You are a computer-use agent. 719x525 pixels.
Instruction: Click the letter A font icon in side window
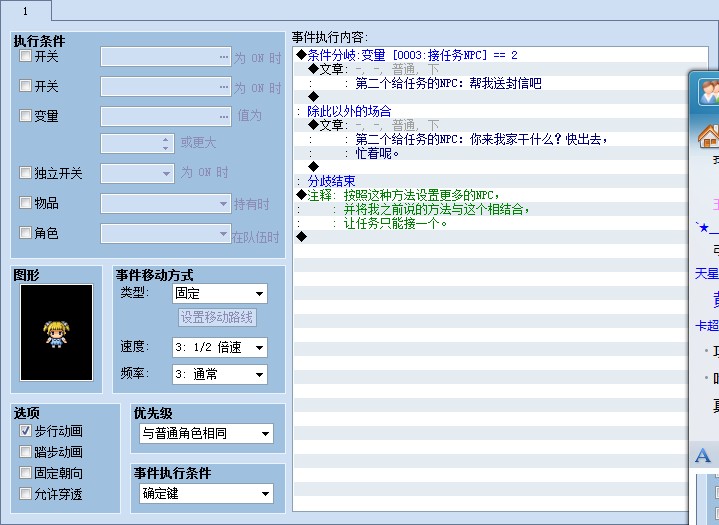[703, 456]
